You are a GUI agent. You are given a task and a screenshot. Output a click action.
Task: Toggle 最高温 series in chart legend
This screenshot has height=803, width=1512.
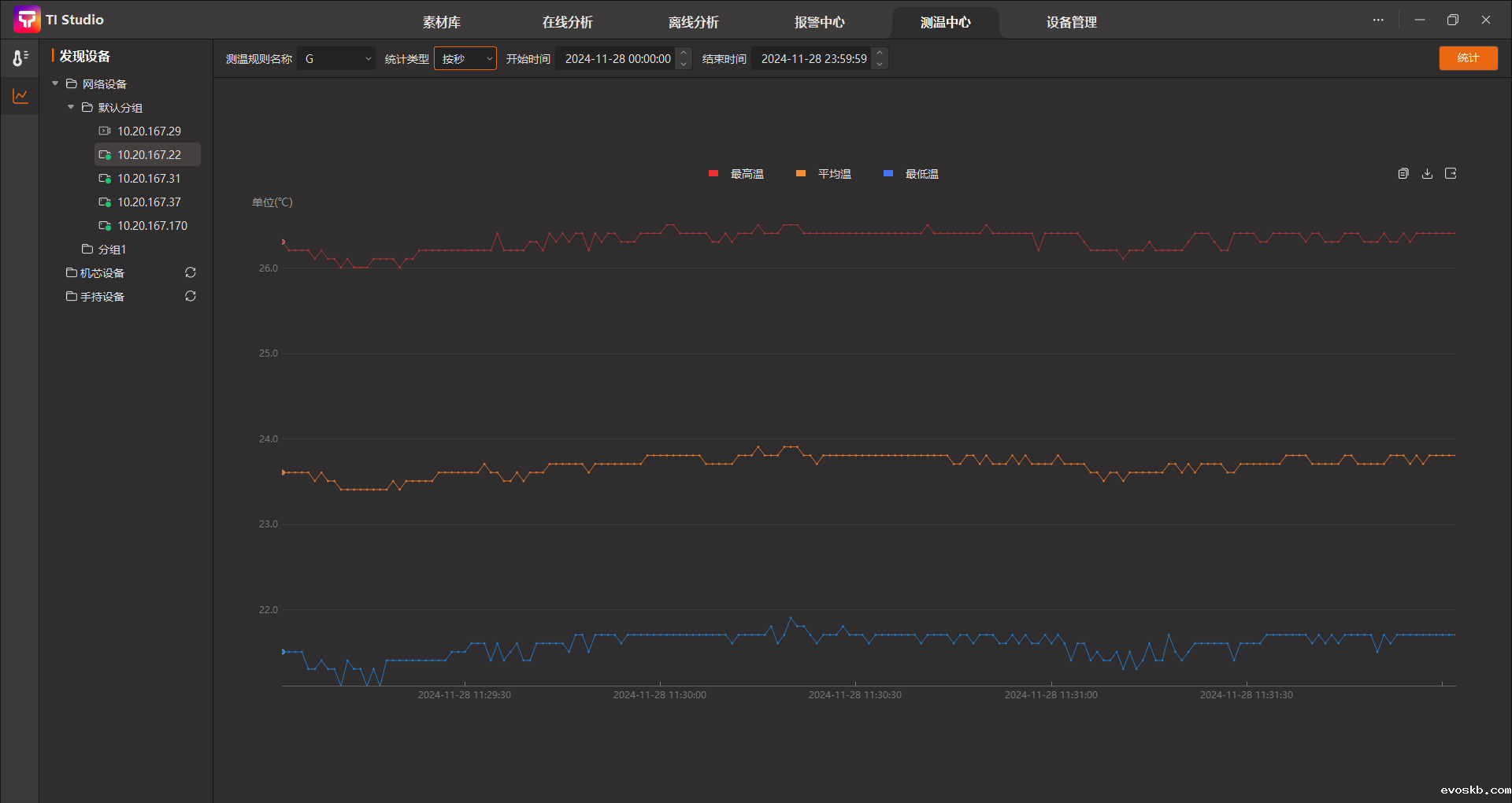(x=736, y=174)
